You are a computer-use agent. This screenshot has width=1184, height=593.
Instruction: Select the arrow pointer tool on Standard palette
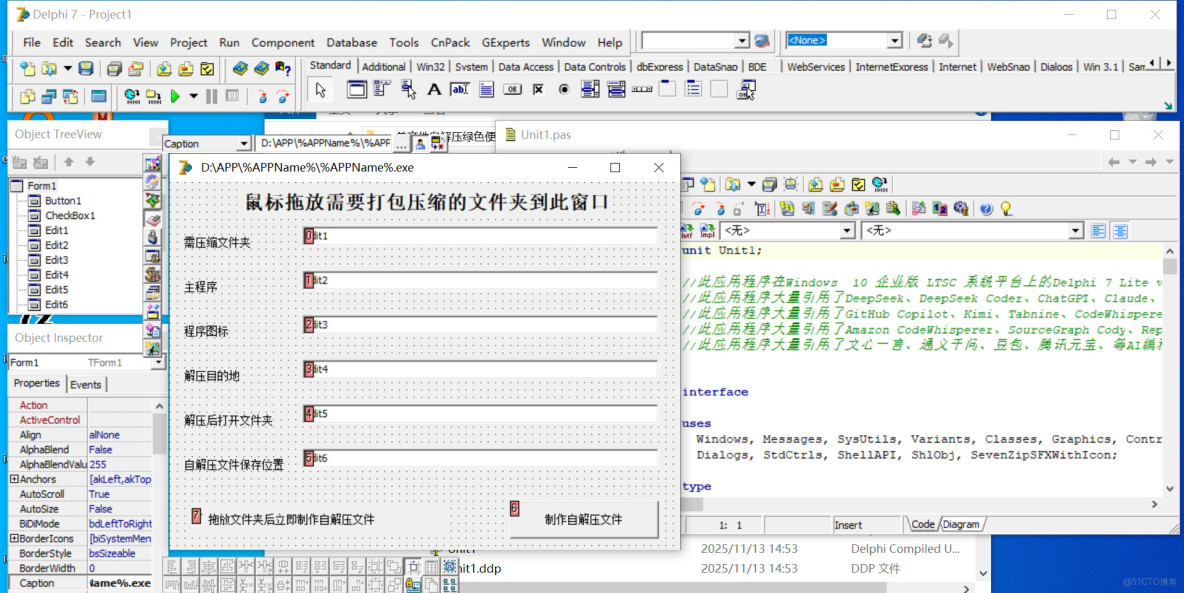coord(320,89)
